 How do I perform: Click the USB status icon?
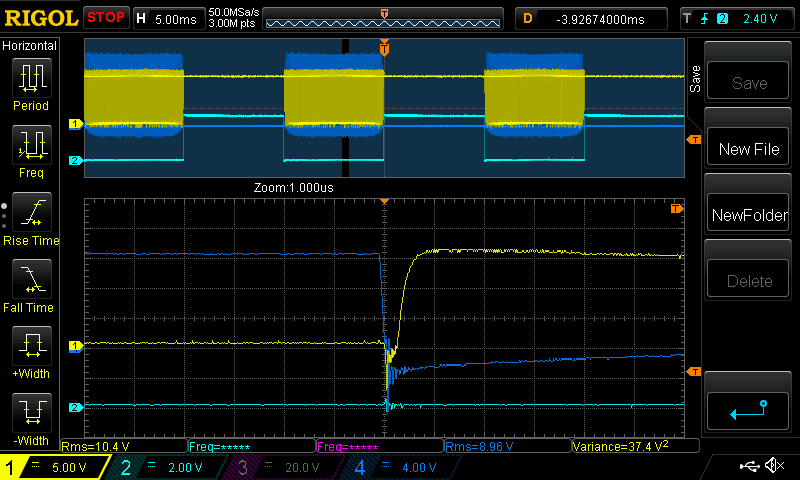coord(749,466)
